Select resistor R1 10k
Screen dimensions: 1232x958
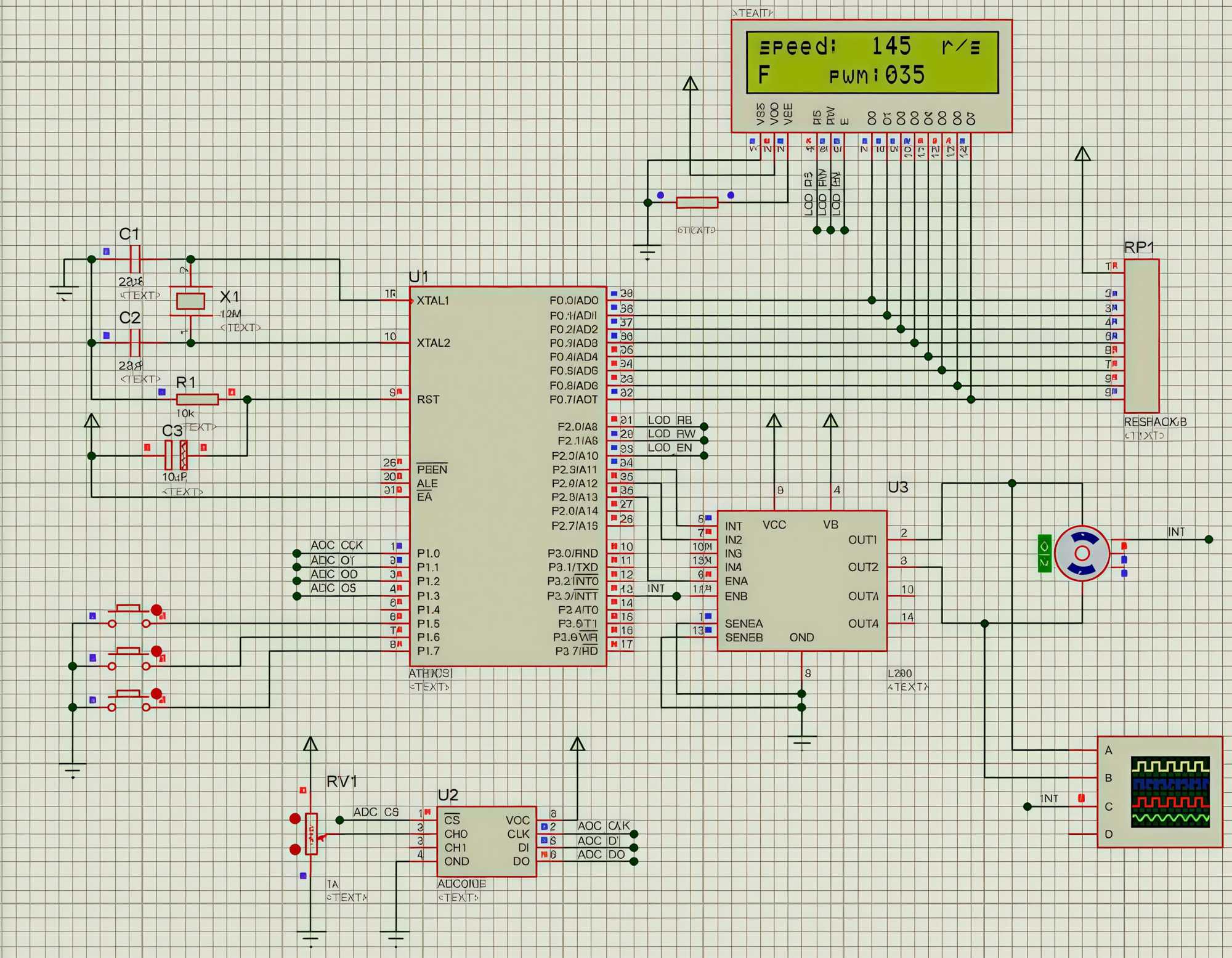(197, 399)
